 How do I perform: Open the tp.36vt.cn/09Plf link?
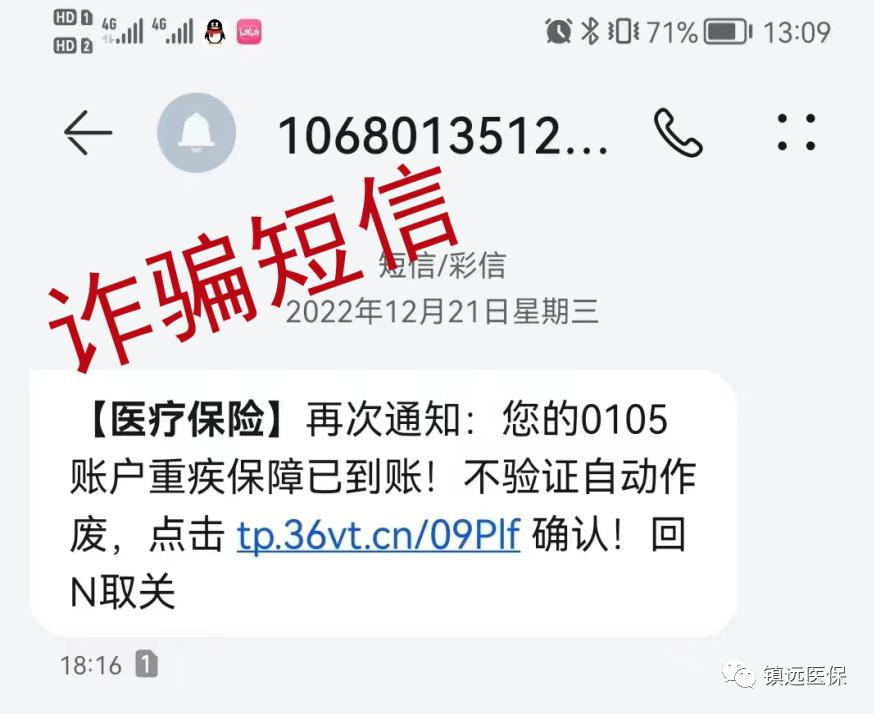tap(378, 535)
